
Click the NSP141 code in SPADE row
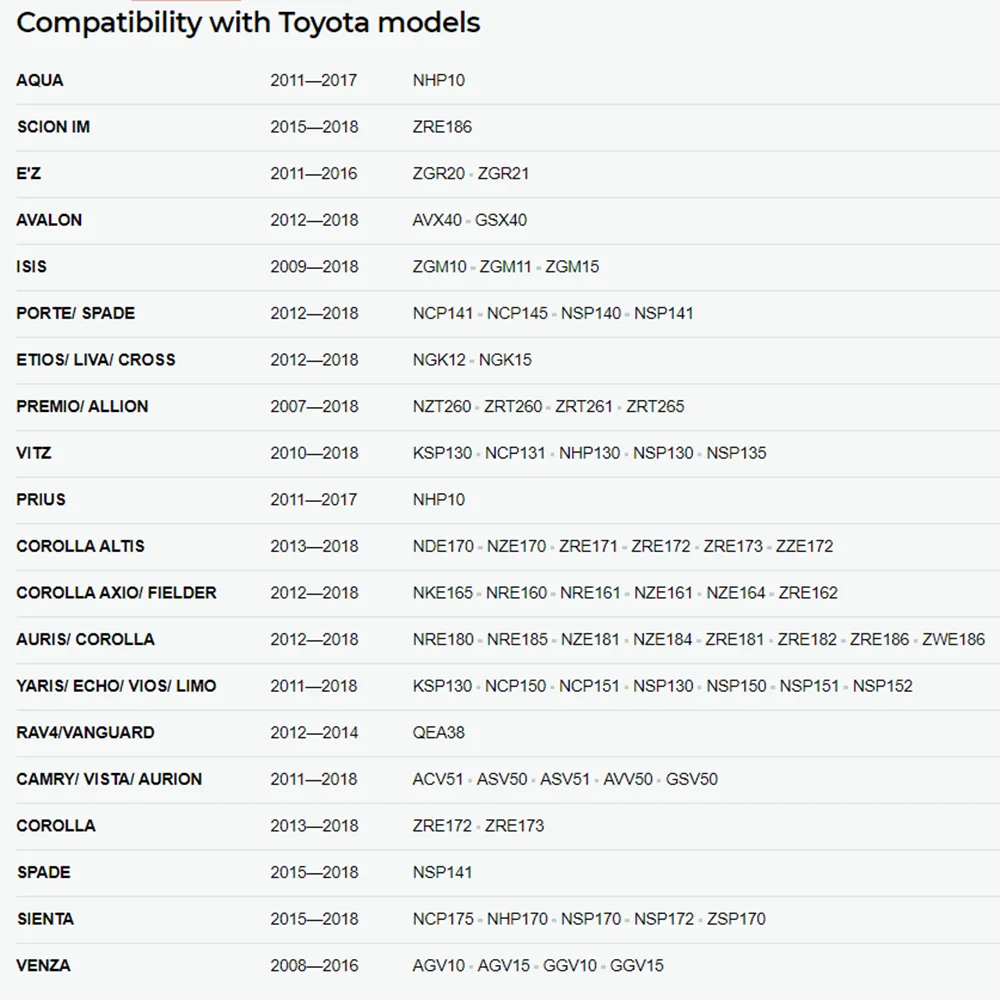click(442, 872)
